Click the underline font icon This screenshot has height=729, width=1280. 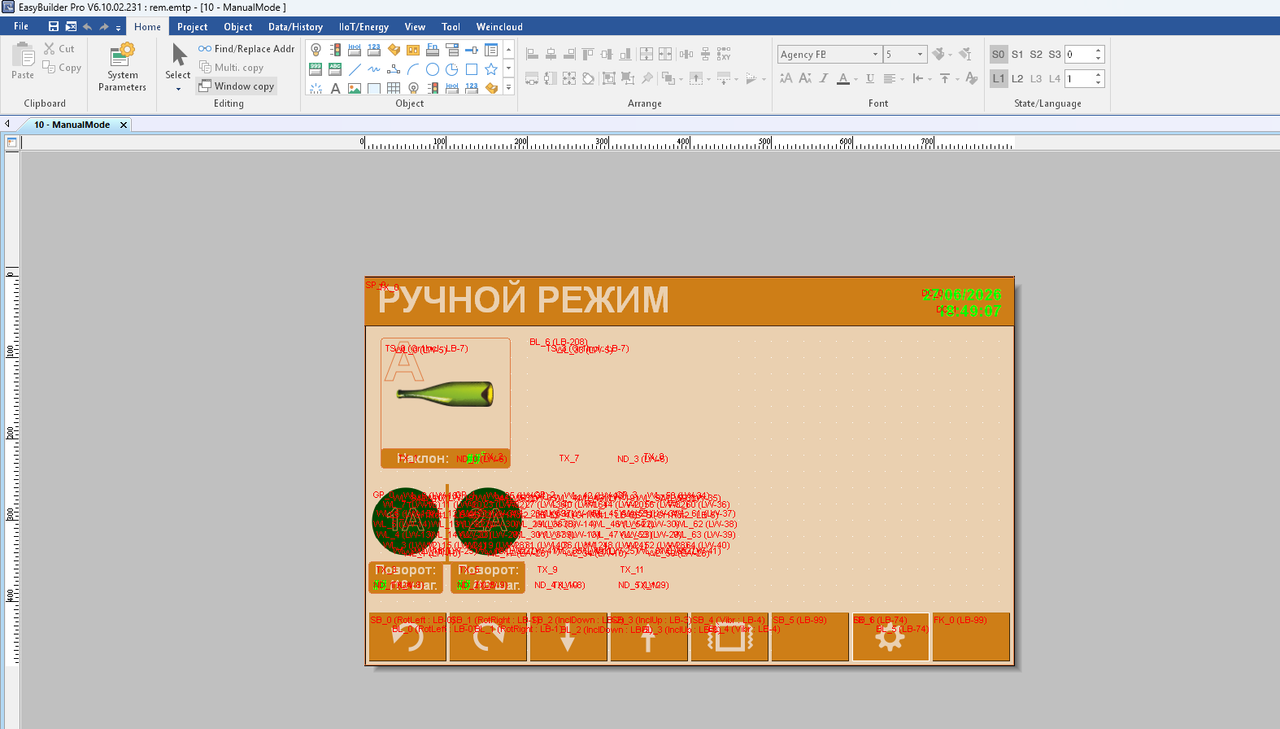click(x=870, y=78)
